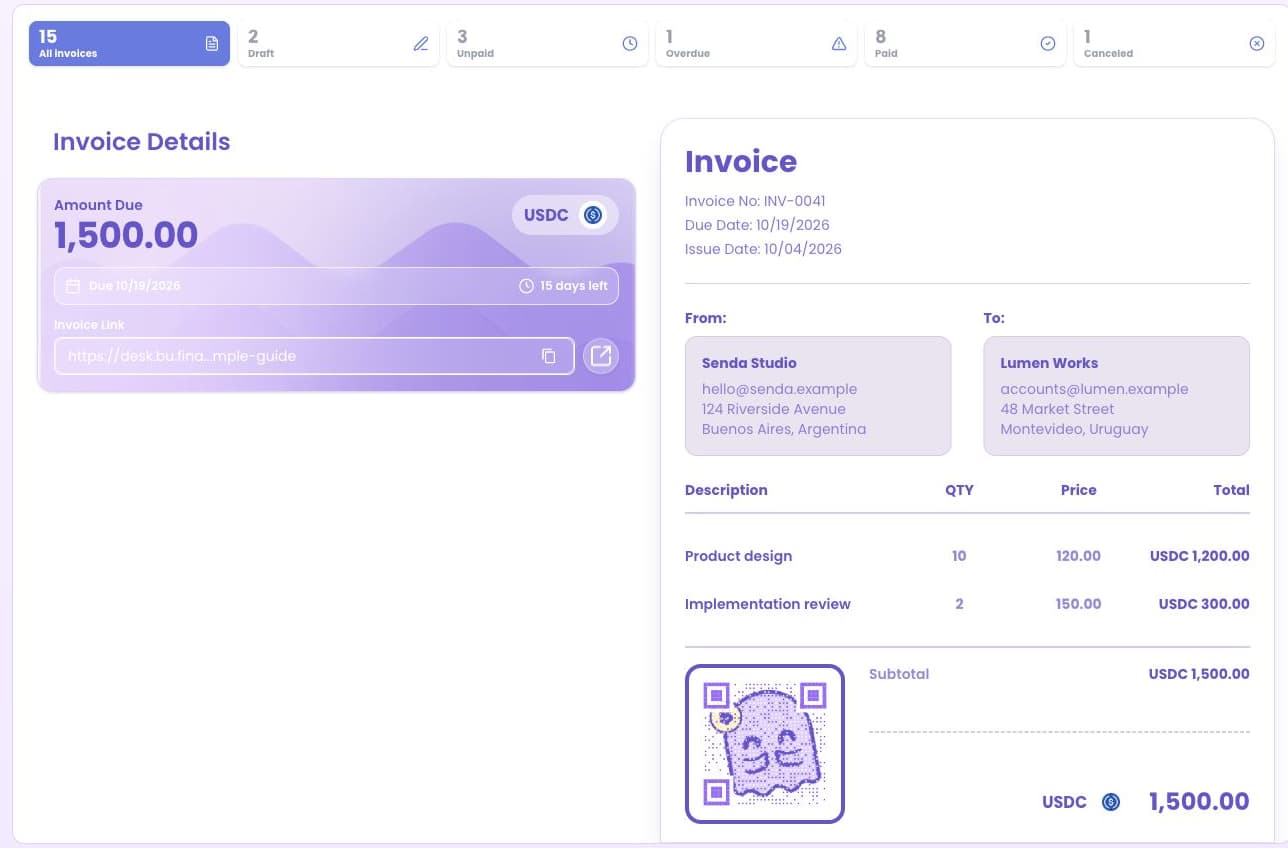Viewport: 1288px width, 848px height.
Task: Click the '150.00' price cell
Action: (x=1078, y=604)
